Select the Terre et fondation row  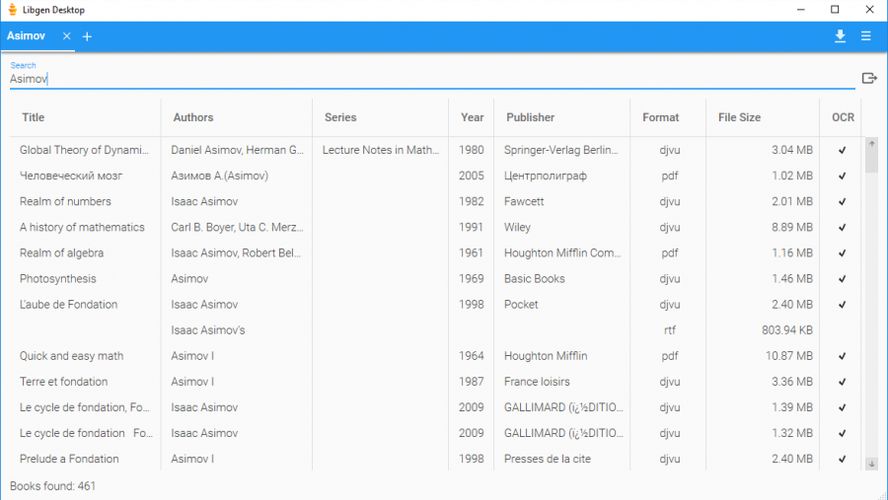click(64, 382)
